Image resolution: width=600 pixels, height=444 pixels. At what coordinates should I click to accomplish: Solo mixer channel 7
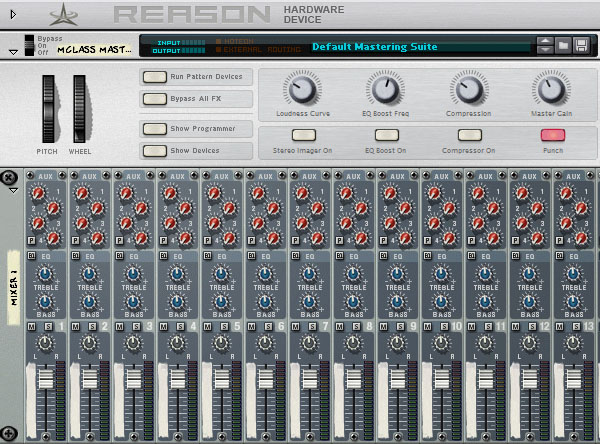pyautogui.click(x=313, y=327)
